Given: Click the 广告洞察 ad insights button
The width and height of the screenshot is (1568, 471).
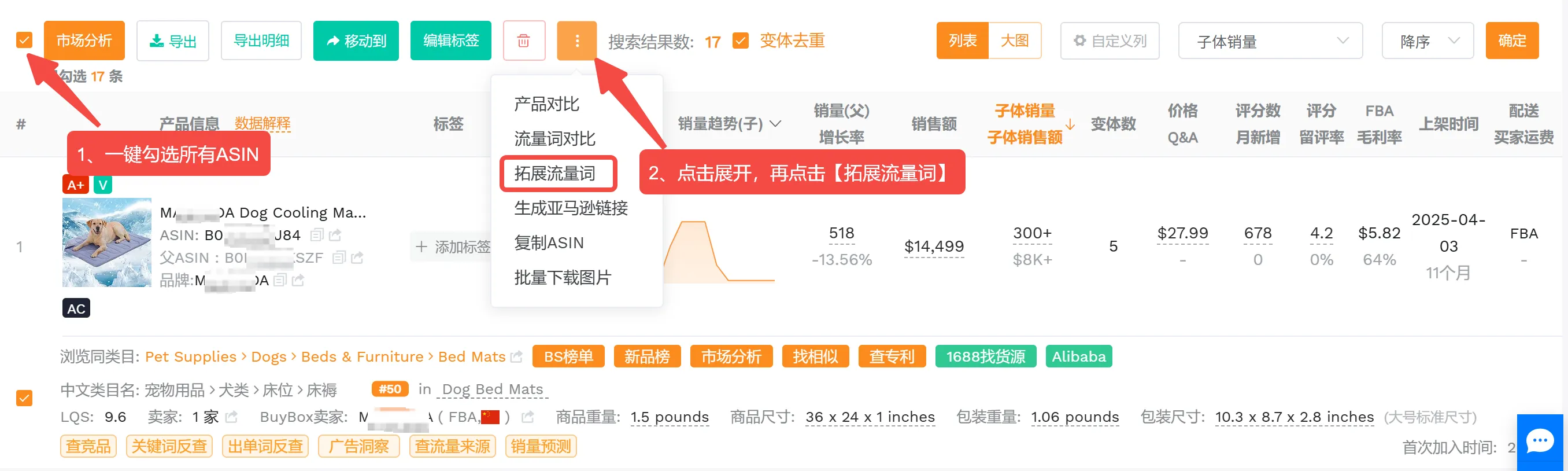Looking at the screenshot, I should pos(358,447).
